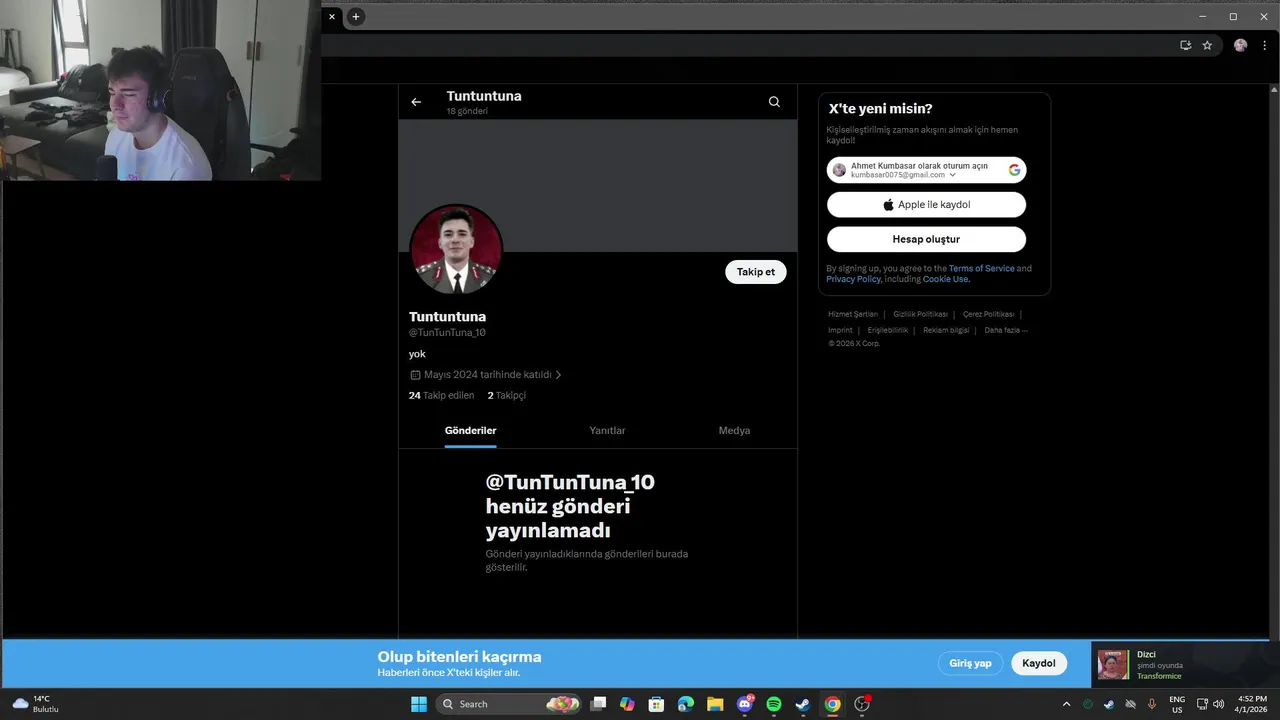
Task: Switch the ENG US input language
Action: pos(1177,704)
